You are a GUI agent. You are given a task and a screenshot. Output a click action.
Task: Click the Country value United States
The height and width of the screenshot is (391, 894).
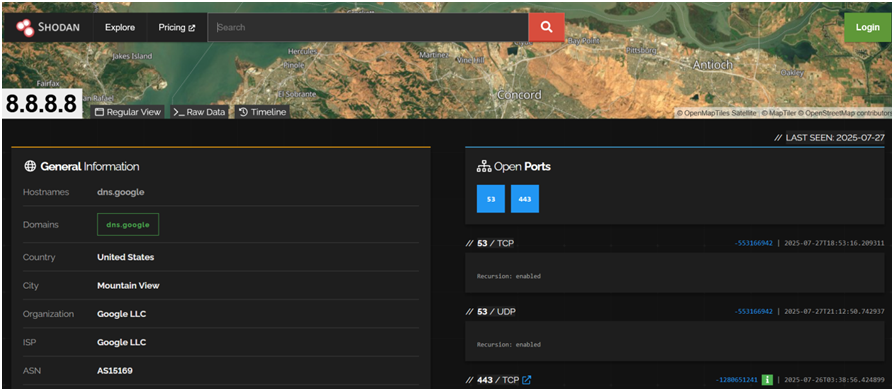(x=125, y=257)
